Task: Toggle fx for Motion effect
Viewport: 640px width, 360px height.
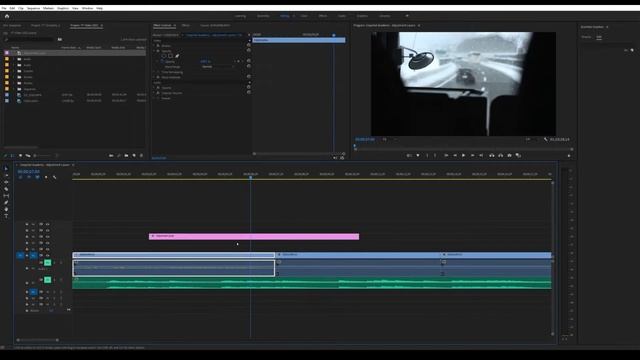Action: coord(158,46)
